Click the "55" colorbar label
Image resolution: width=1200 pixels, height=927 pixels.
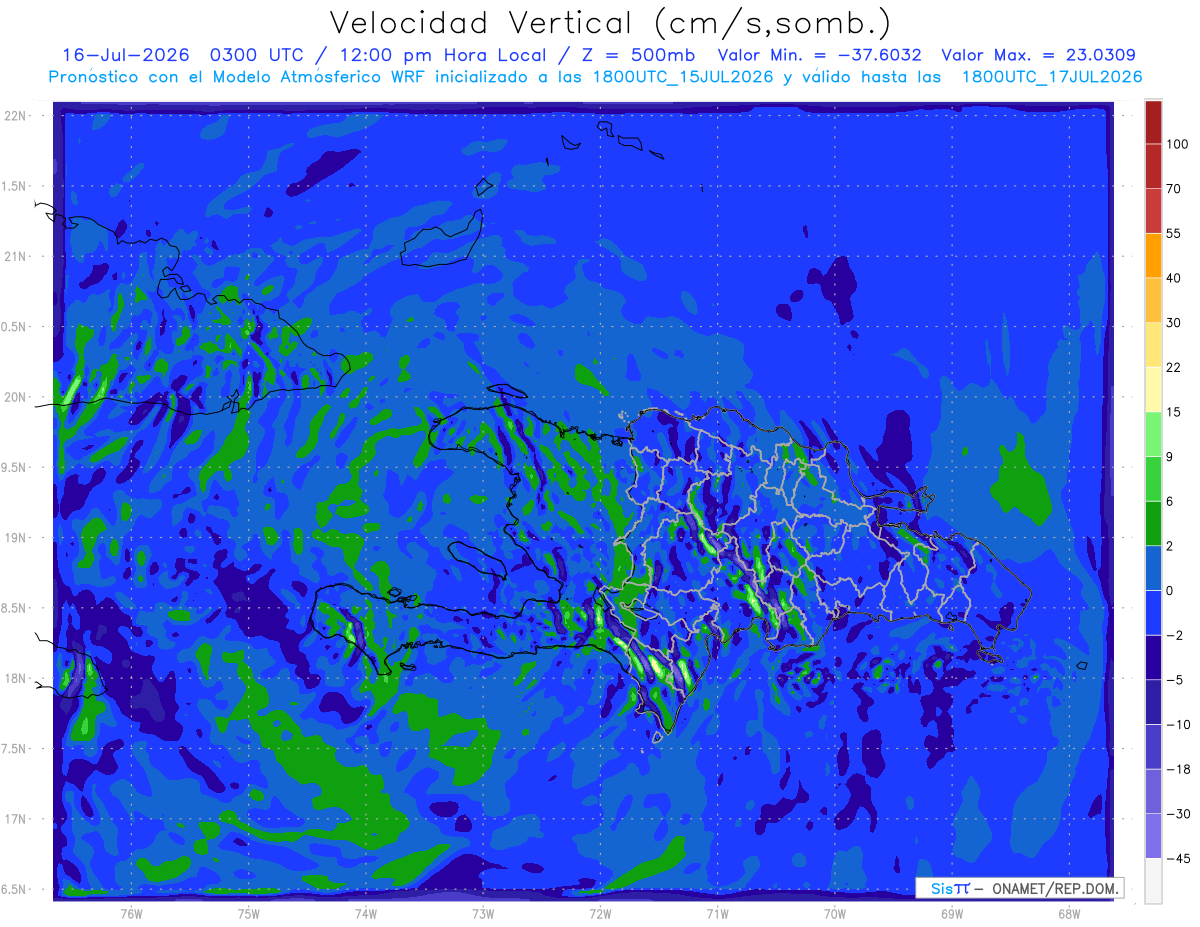point(1174,233)
